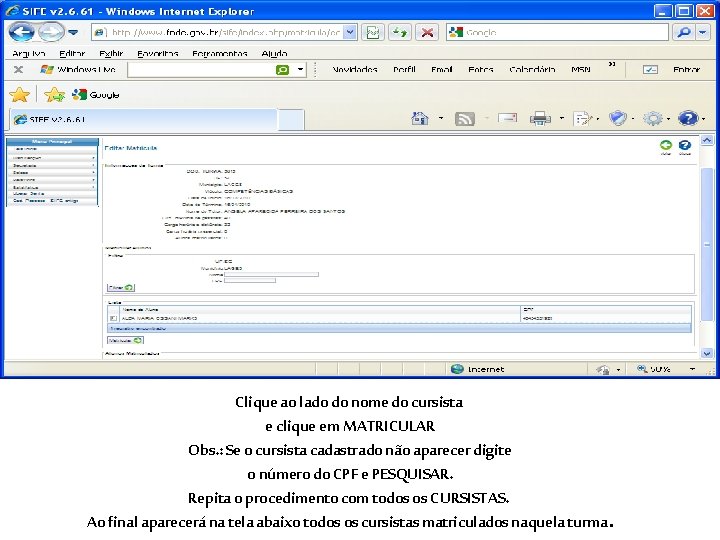Click MSN in the Windows Live toolbar

pos(580,69)
